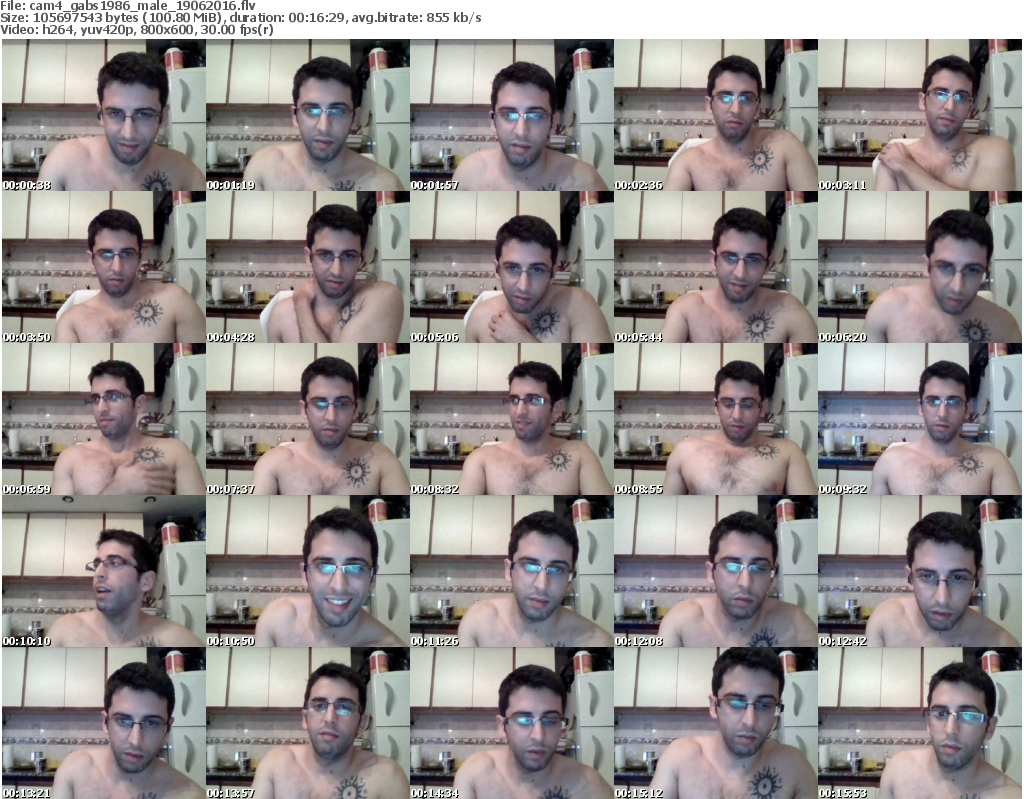Select the thumbnail stamped 00:14:34
The height and width of the screenshot is (799, 1024).
coord(511,723)
